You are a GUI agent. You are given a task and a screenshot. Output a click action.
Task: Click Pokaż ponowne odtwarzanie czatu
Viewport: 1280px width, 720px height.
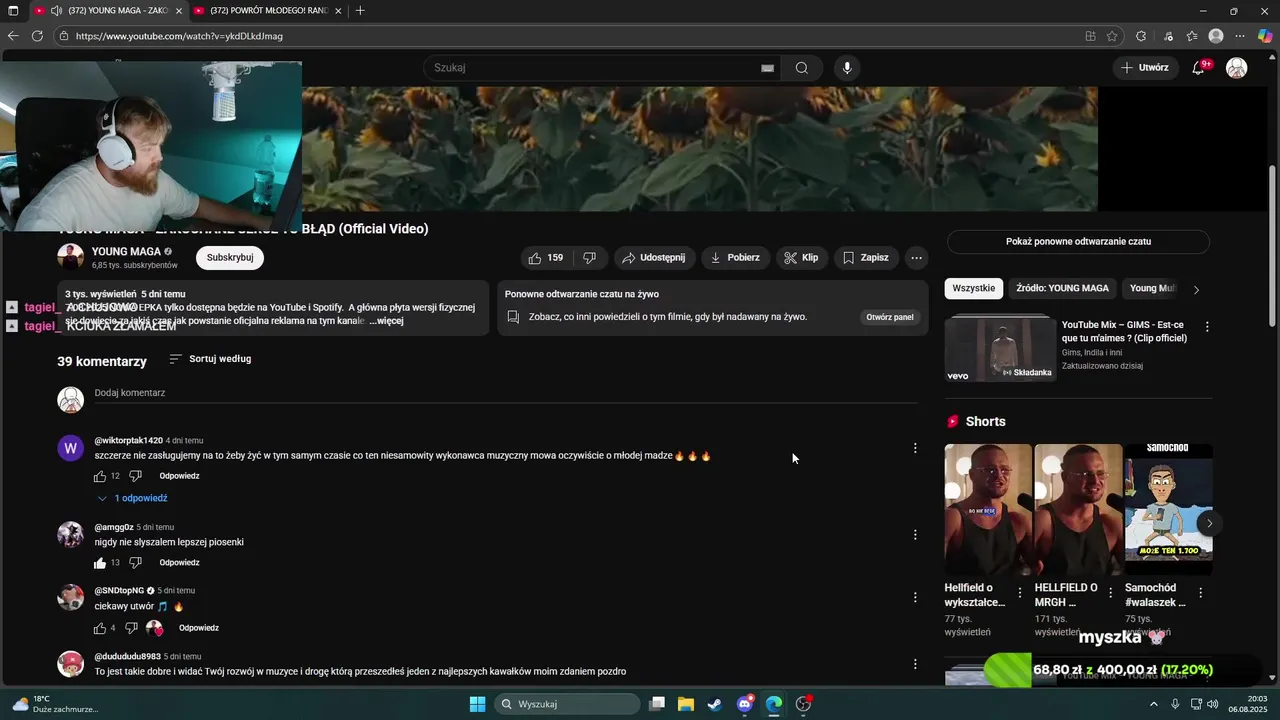1078,242
